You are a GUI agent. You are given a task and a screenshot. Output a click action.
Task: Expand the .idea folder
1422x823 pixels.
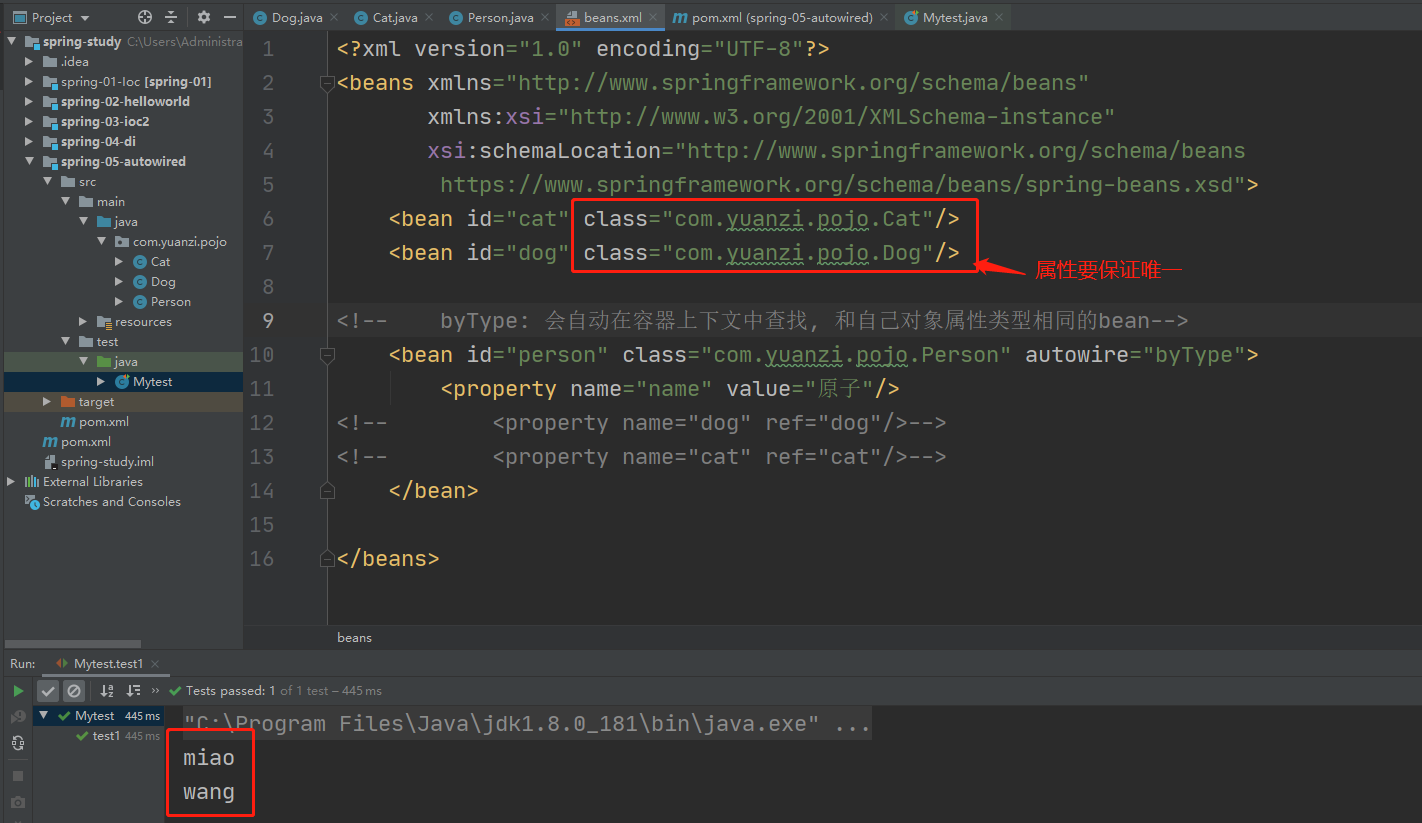30,62
